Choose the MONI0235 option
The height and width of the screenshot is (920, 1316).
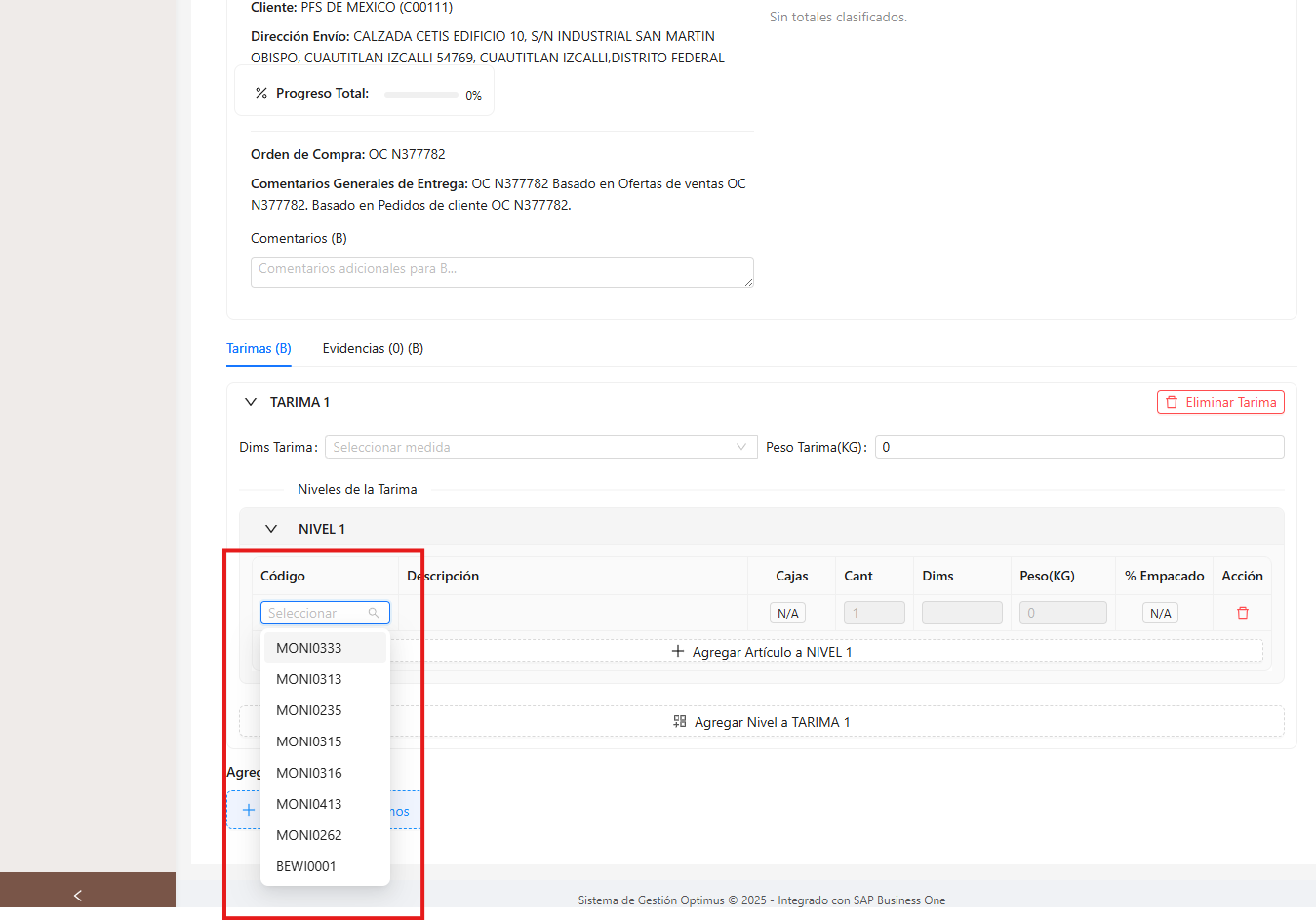pyautogui.click(x=325, y=710)
